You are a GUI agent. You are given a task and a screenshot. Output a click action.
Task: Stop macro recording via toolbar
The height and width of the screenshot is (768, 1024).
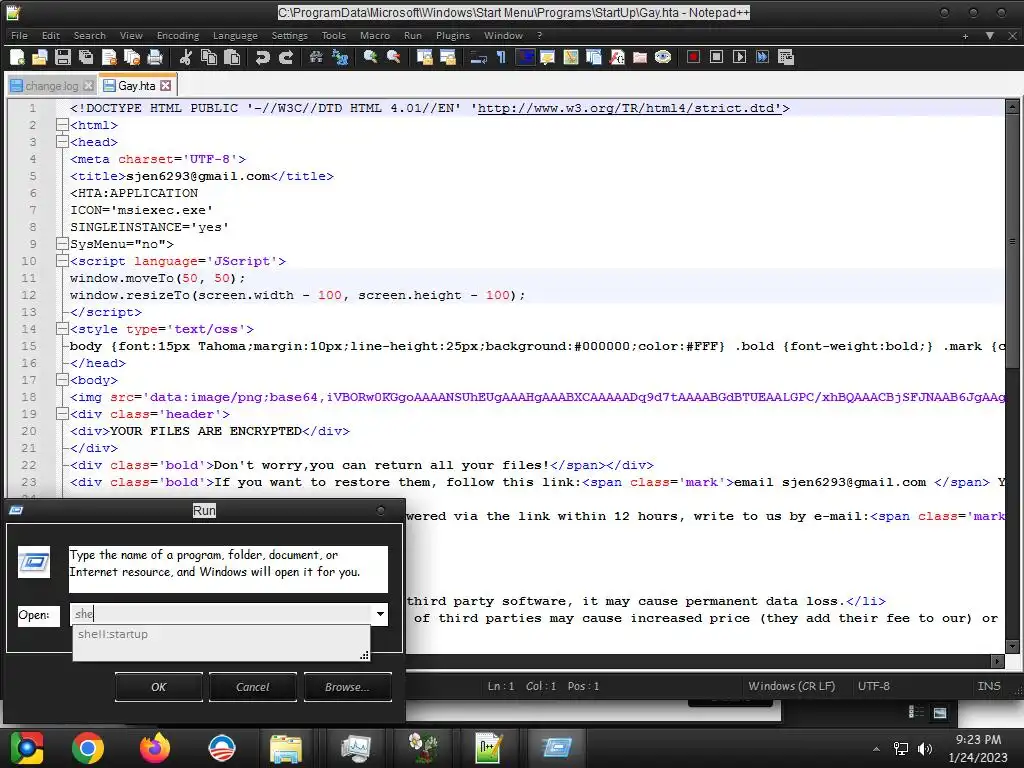tap(716, 57)
